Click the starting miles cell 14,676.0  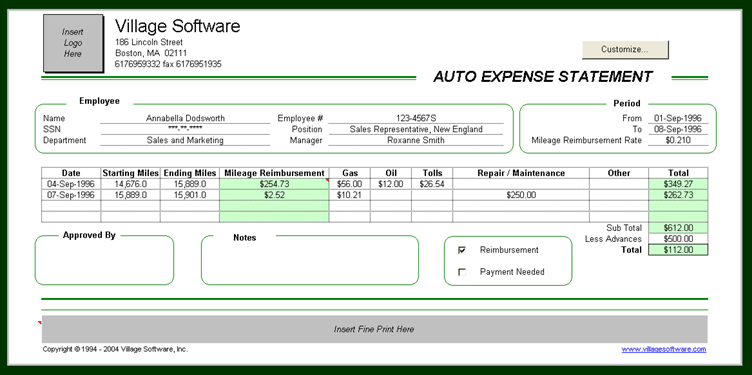(130, 184)
